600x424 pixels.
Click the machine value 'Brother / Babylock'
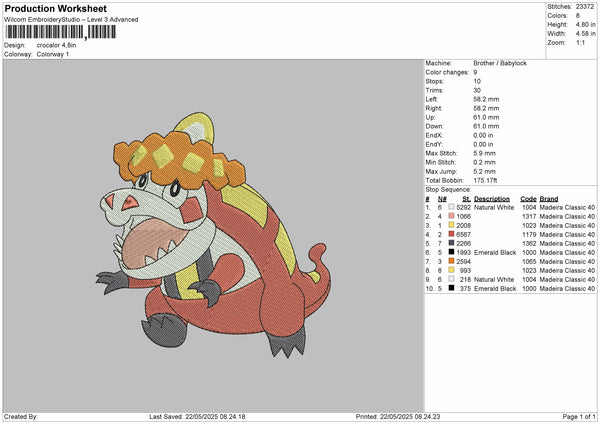click(500, 63)
